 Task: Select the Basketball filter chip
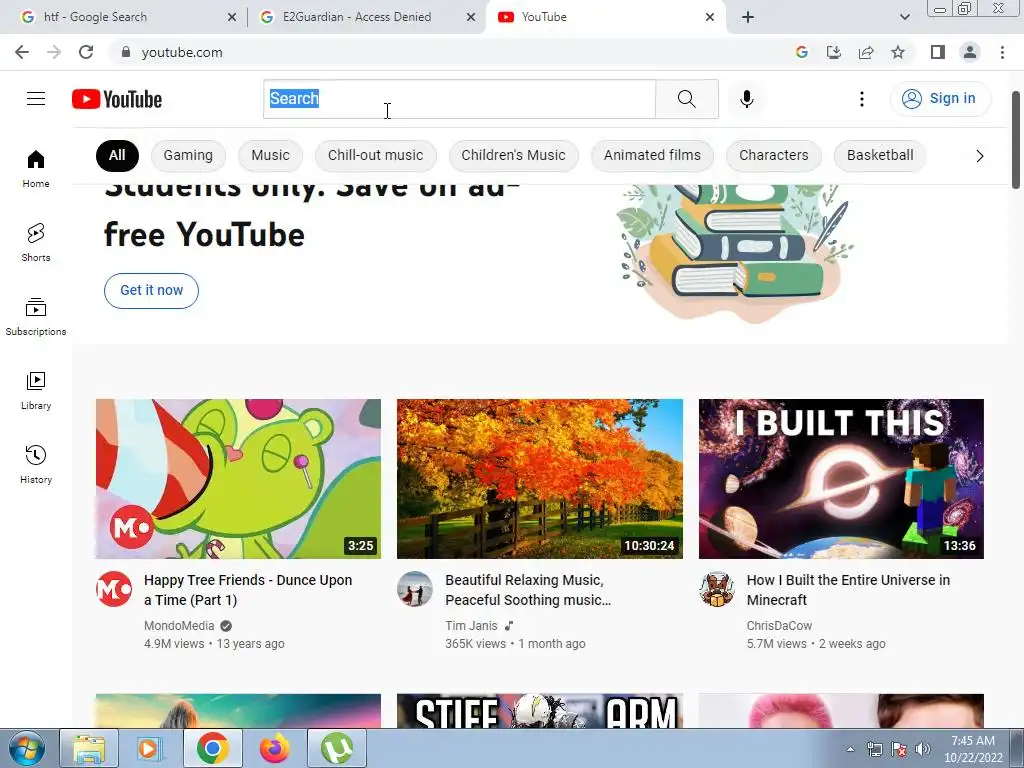tap(880, 155)
